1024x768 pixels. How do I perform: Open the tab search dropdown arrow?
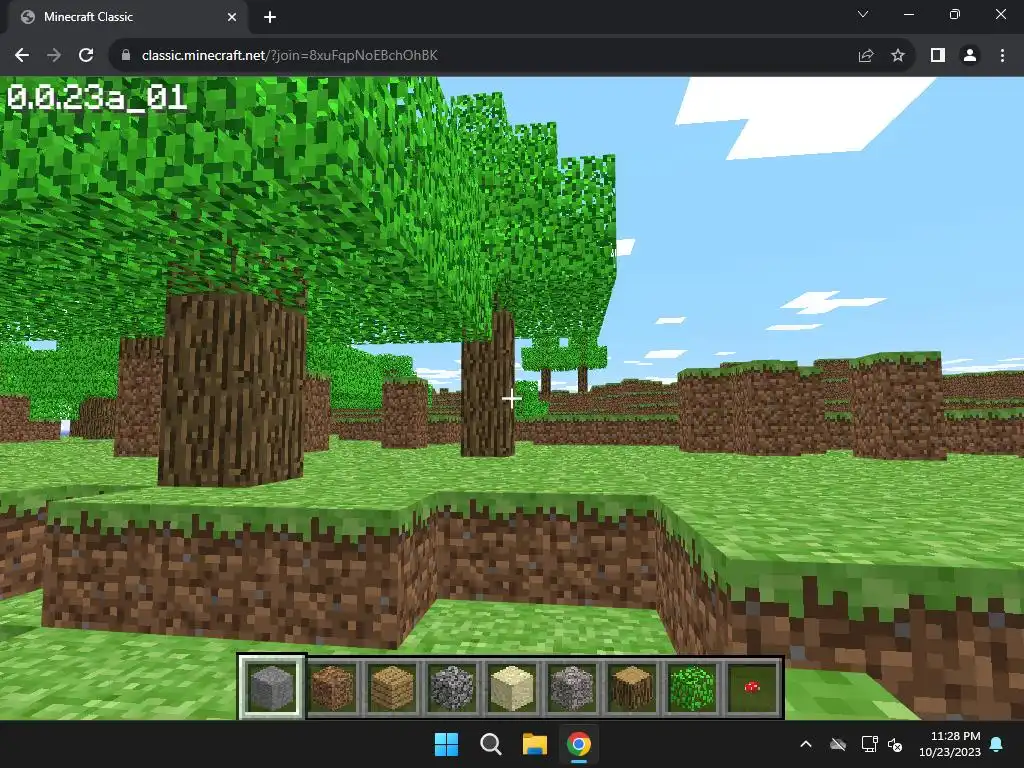pyautogui.click(x=863, y=14)
